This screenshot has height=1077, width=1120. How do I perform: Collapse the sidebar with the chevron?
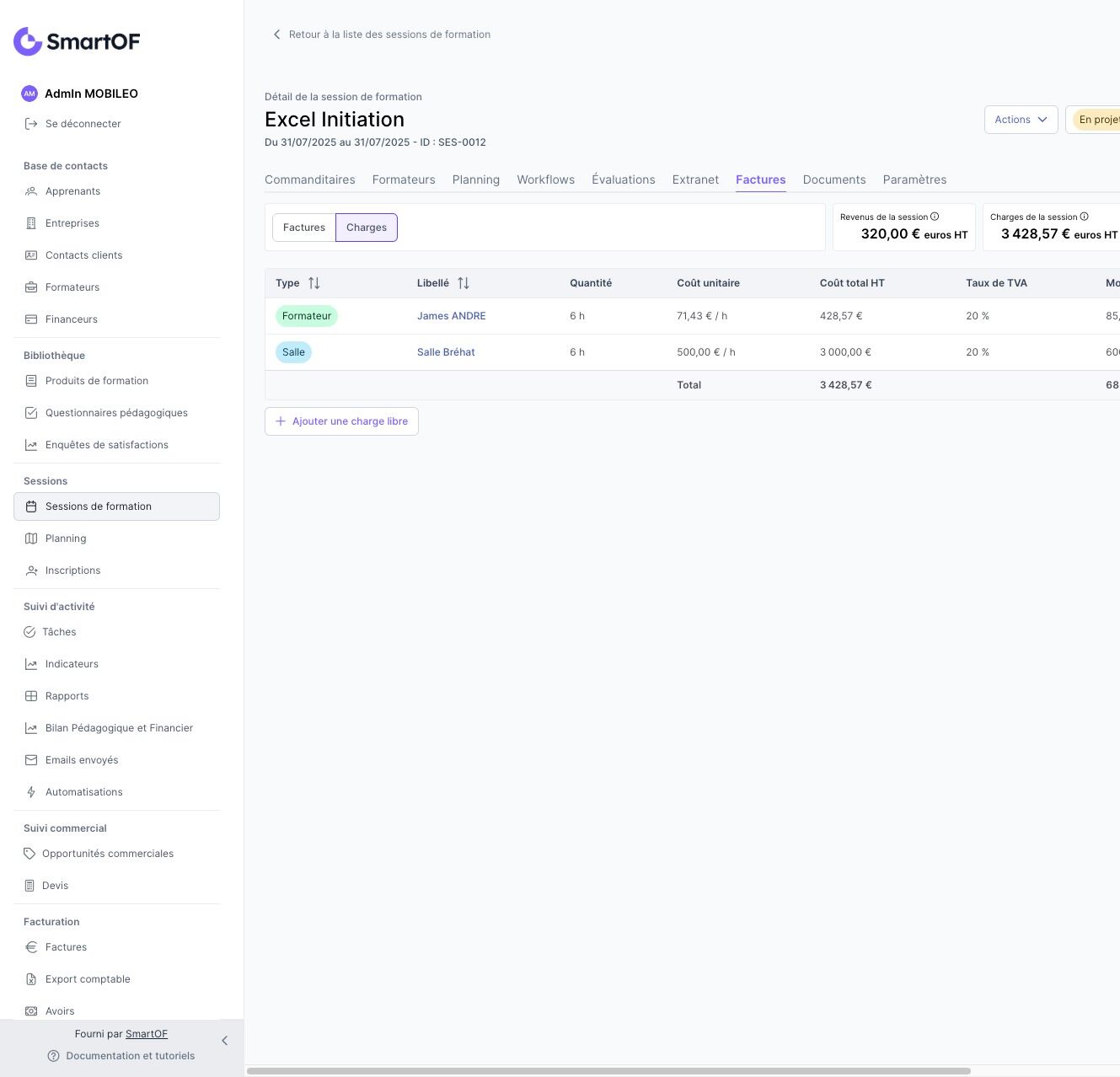(x=224, y=1041)
